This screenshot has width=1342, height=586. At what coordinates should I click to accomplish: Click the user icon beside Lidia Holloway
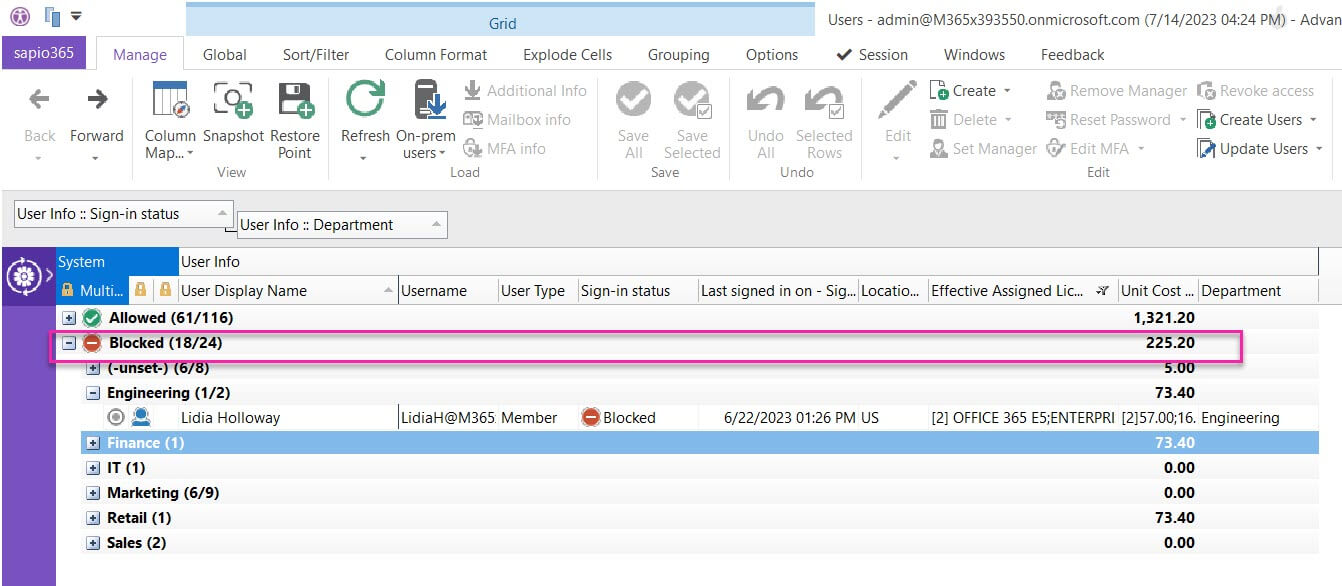pos(141,418)
